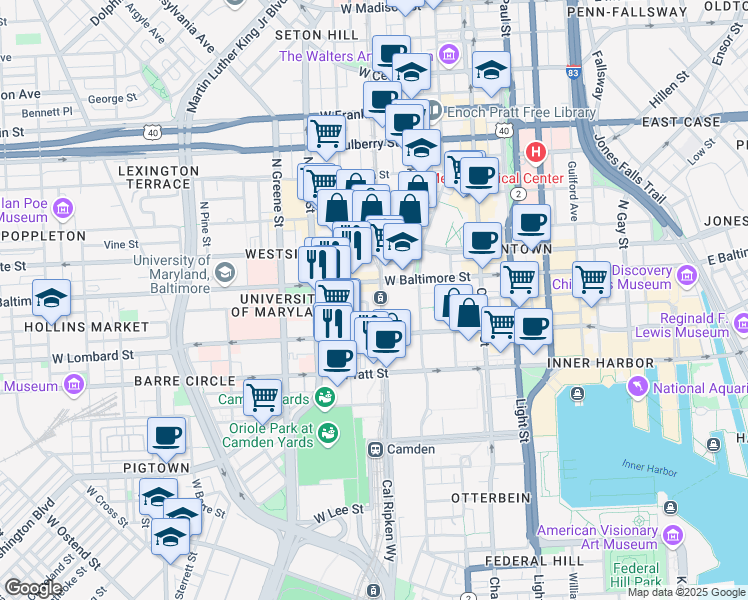Select the shopping cart marker near Barre Circle
Viewport: 748px width, 600px height.
point(262,399)
